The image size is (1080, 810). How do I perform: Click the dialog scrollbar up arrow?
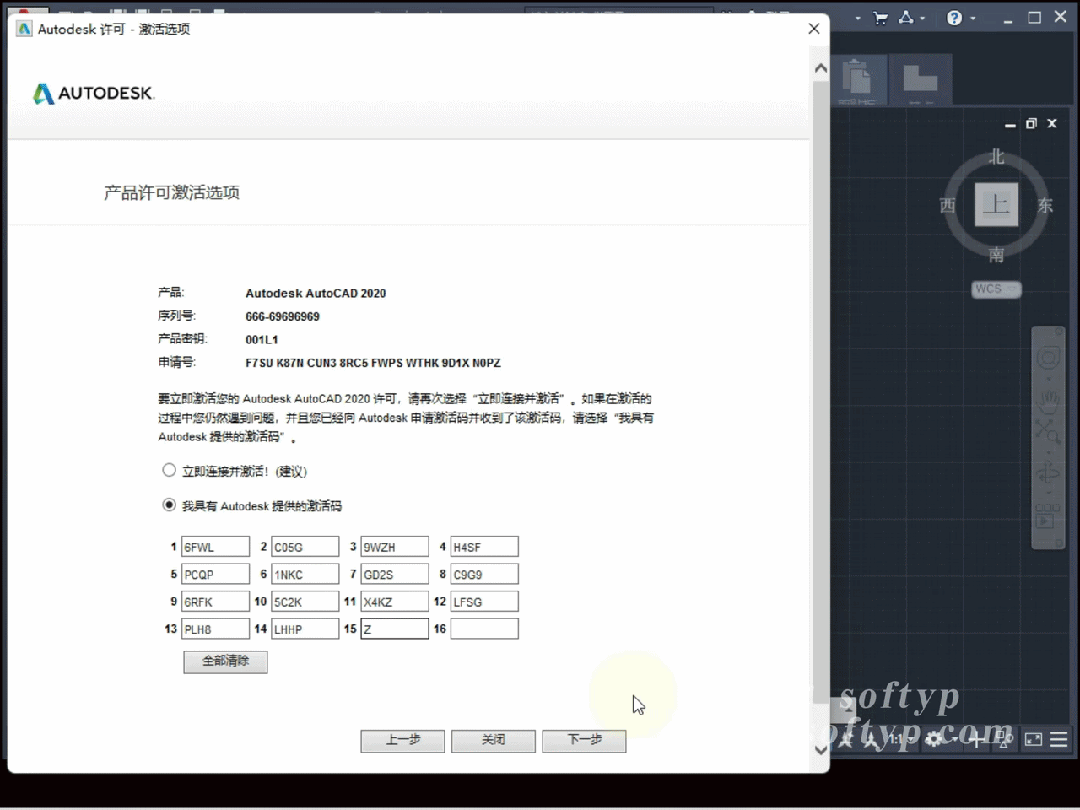820,68
